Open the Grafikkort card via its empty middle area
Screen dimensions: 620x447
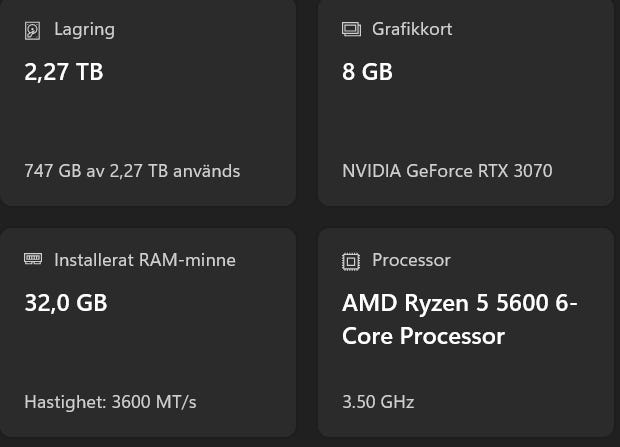[465, 120]
